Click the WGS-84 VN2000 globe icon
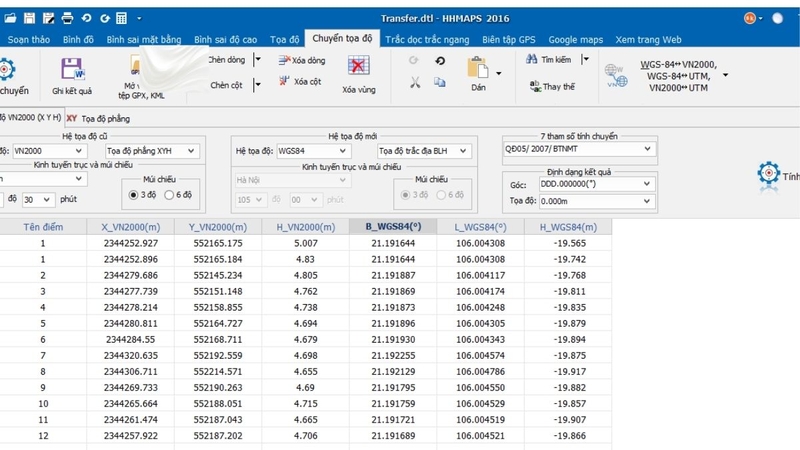This screenshot has height=450, width=800. [x=616, y=76]
